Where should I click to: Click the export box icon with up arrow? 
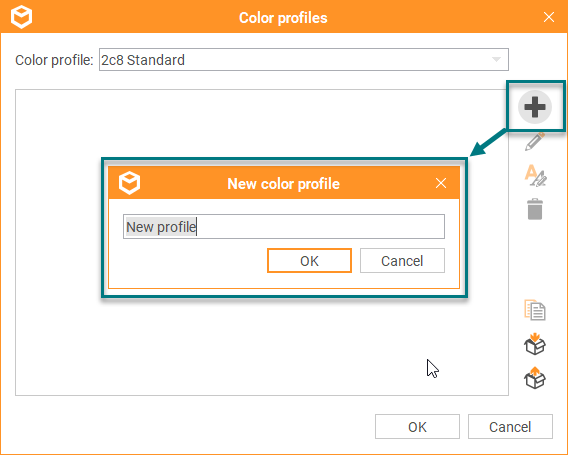(535, 377)
